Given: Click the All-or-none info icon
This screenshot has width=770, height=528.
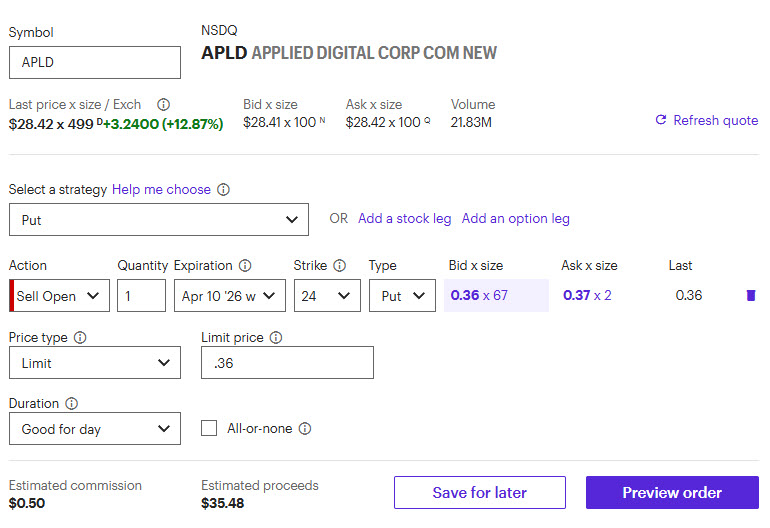Looking at the screenshot, I should pyautogui.click(x=305, y=429).
